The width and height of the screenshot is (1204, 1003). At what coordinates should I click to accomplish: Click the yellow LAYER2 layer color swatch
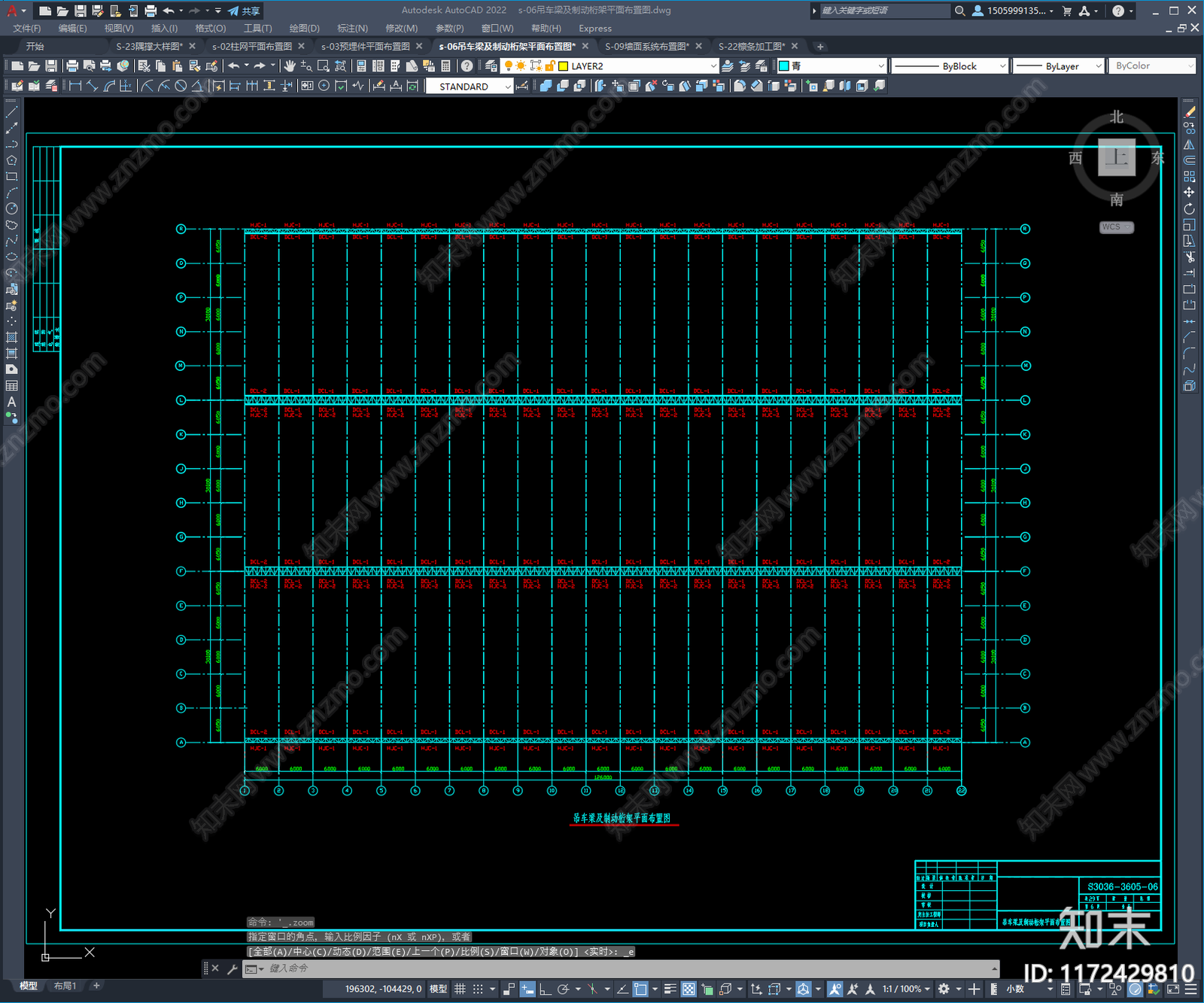click(x=563, y=66)
